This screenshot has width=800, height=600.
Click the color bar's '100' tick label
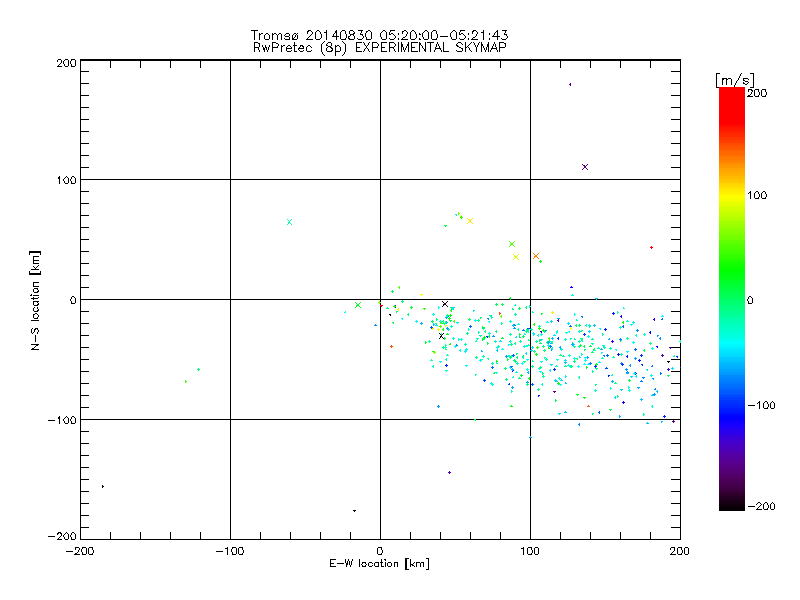757,195
